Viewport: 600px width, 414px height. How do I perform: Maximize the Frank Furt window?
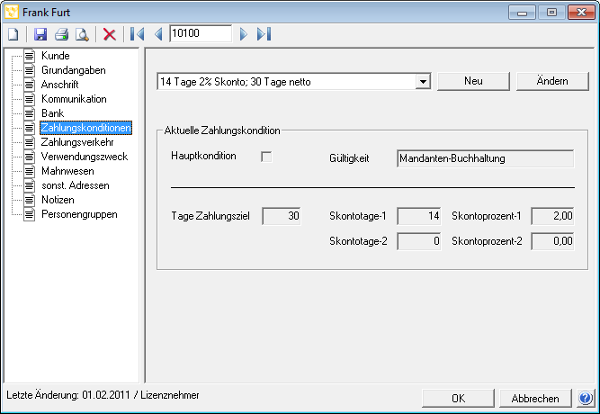pos(551,12)
